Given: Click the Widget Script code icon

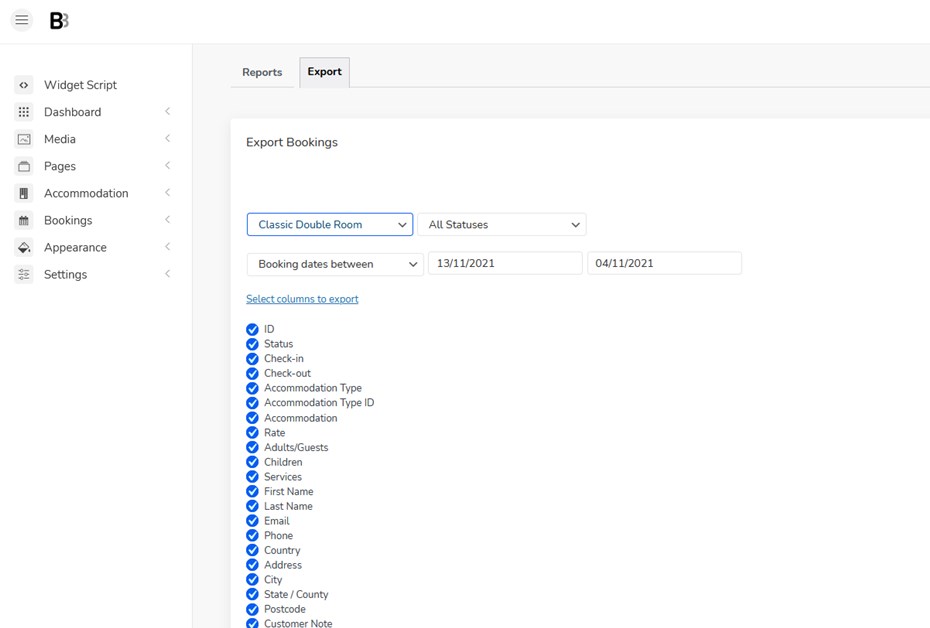Looking at the screenshot, I should (24, 85).
